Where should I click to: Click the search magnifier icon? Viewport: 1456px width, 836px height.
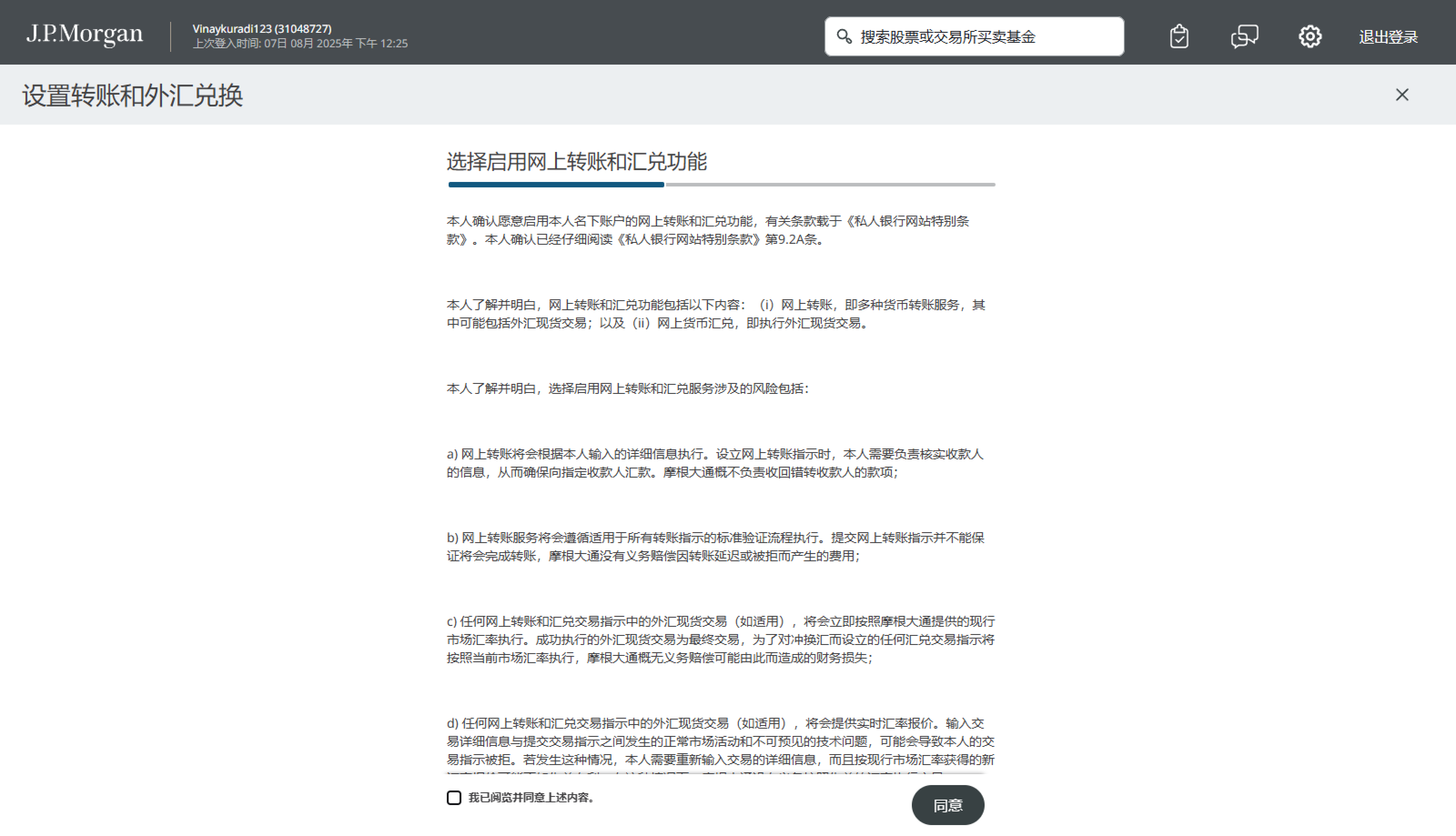tap(844, 36)
